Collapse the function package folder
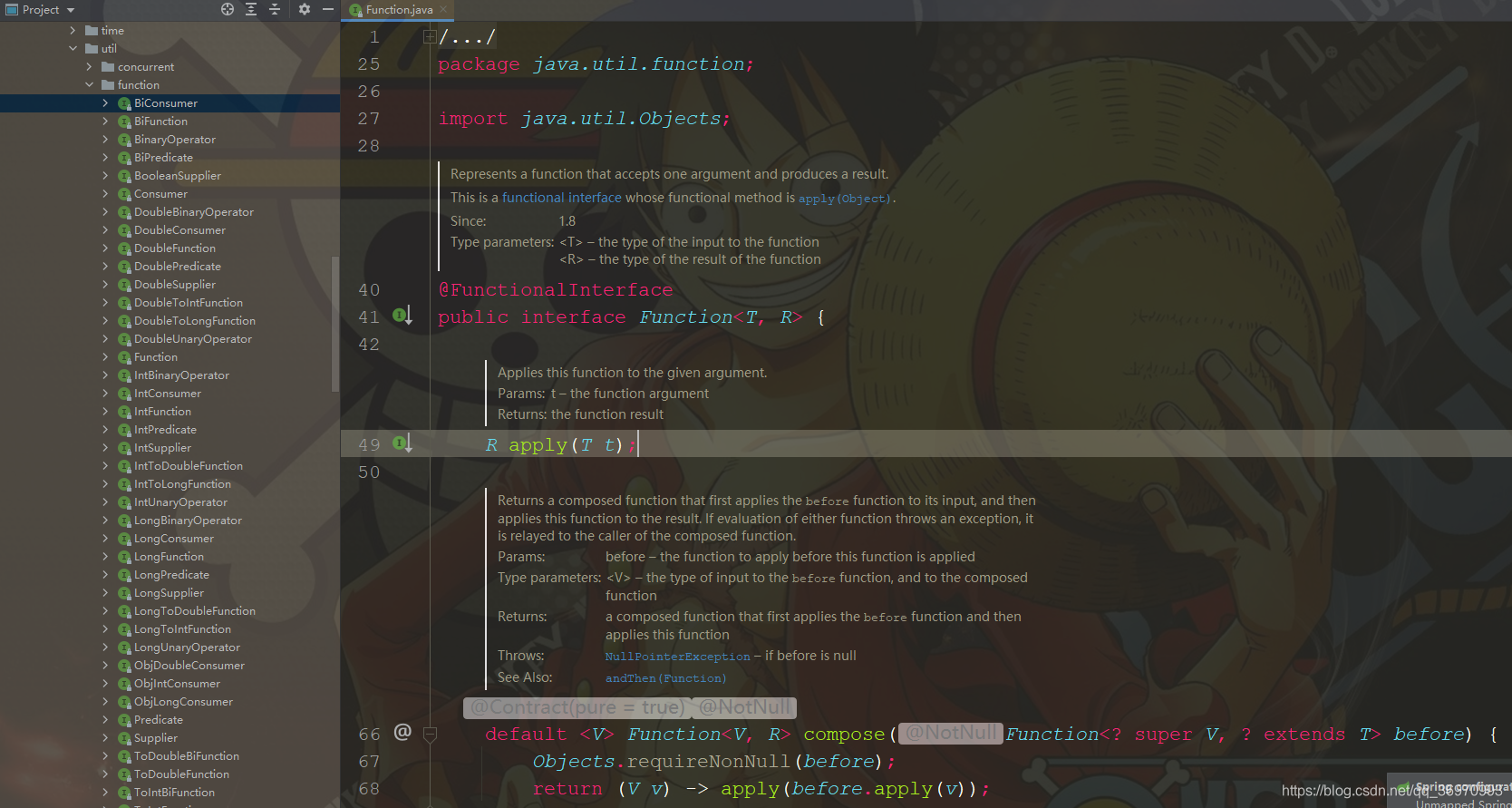1512x808 pixels. (x=89, y=85)
